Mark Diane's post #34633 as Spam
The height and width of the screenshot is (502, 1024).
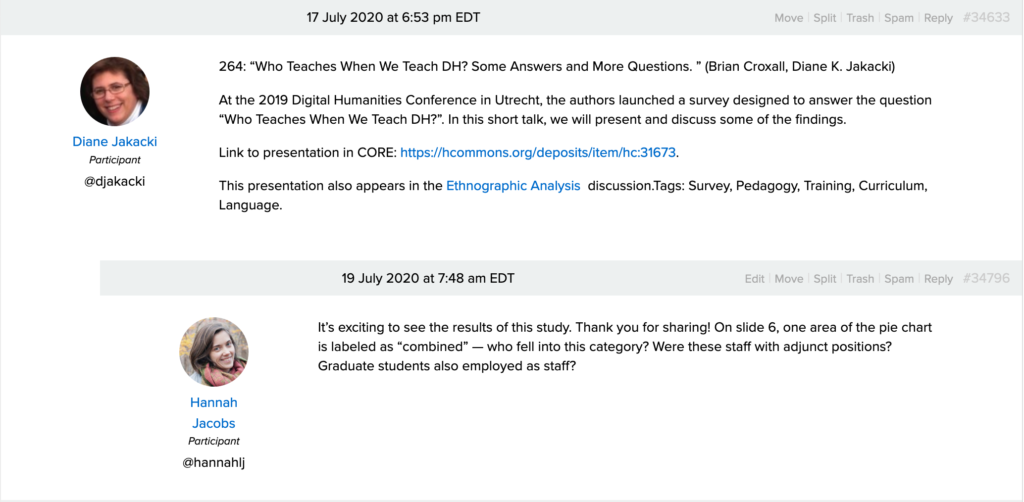898,18
